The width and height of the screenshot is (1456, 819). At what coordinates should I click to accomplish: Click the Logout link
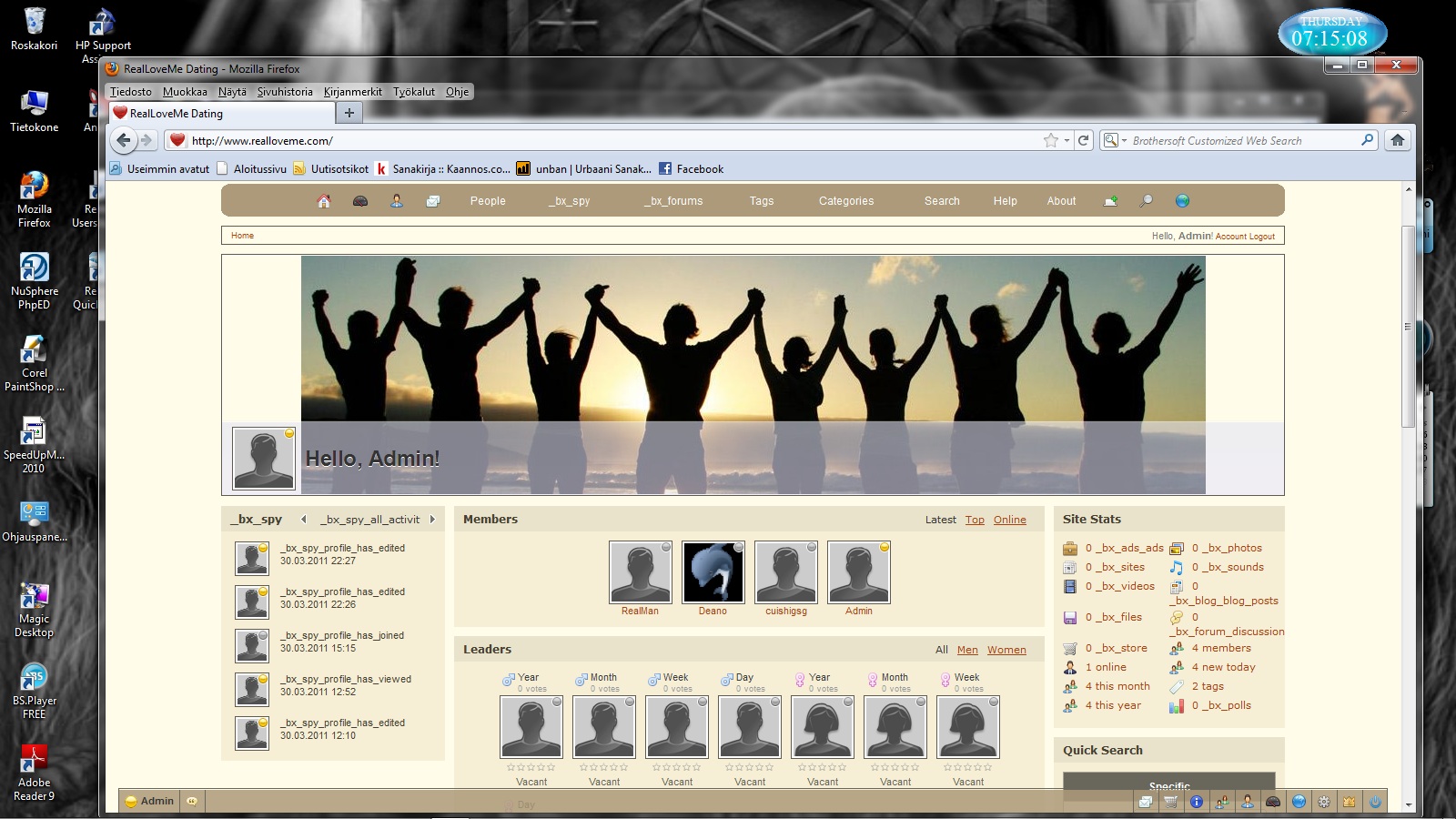pyautogui.click(x=1262, y=237)
